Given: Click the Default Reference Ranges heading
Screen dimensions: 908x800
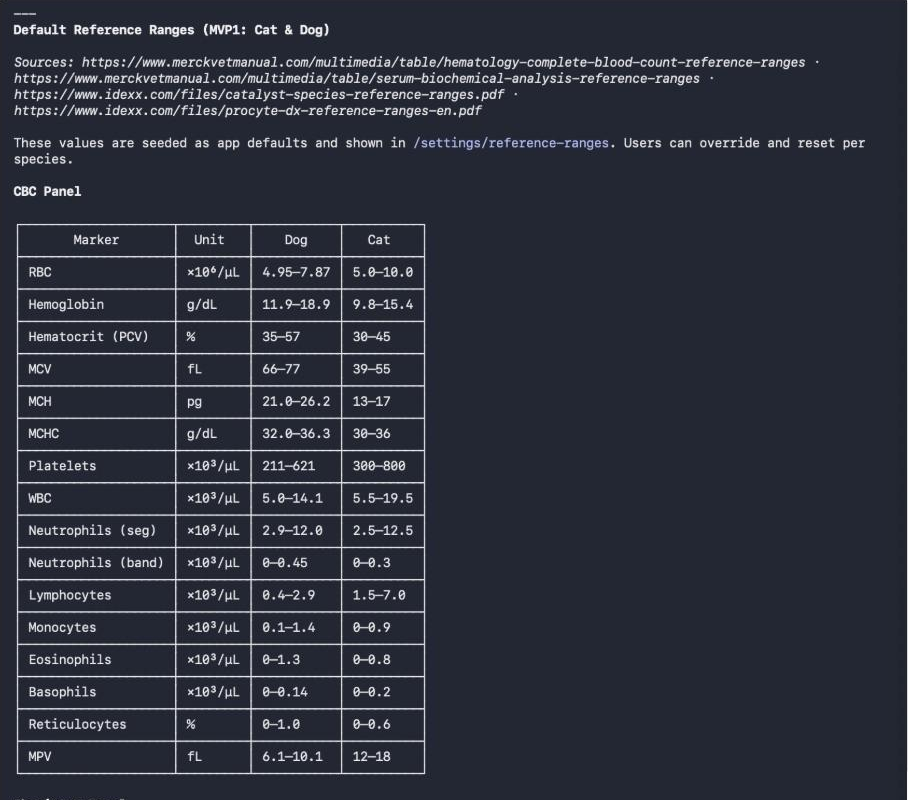Looking at the screenshot, I should 171,30.
